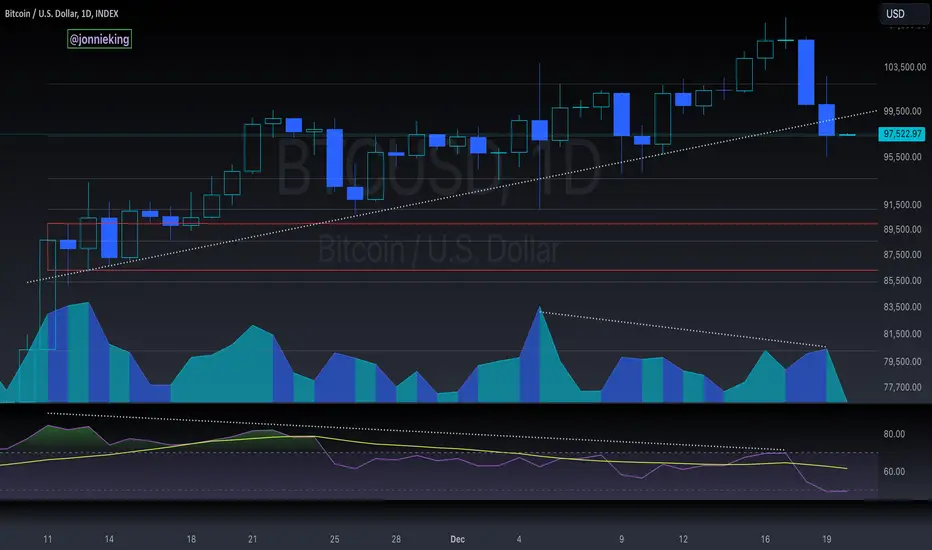932x550 pixels.
Task: Click the 85,500.00 price axis label
Action: (902, 281)
